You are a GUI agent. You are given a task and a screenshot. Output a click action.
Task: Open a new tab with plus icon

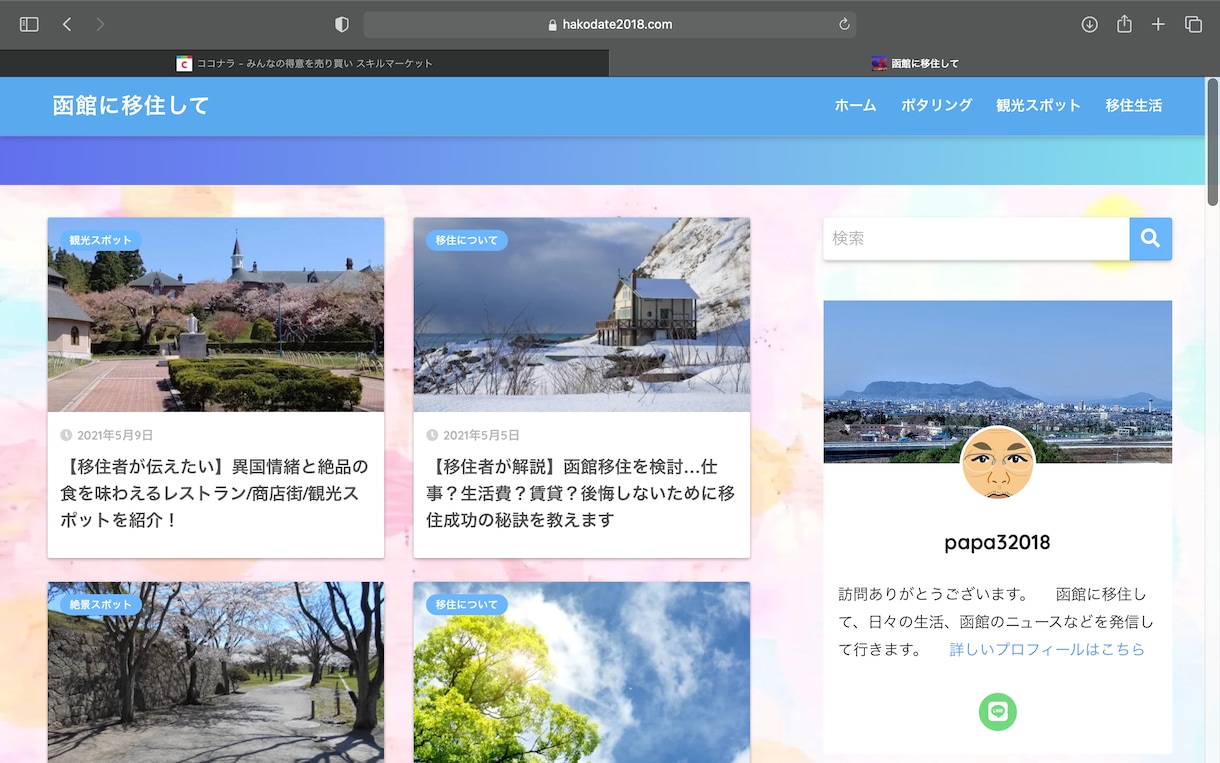pos(1158,24)
